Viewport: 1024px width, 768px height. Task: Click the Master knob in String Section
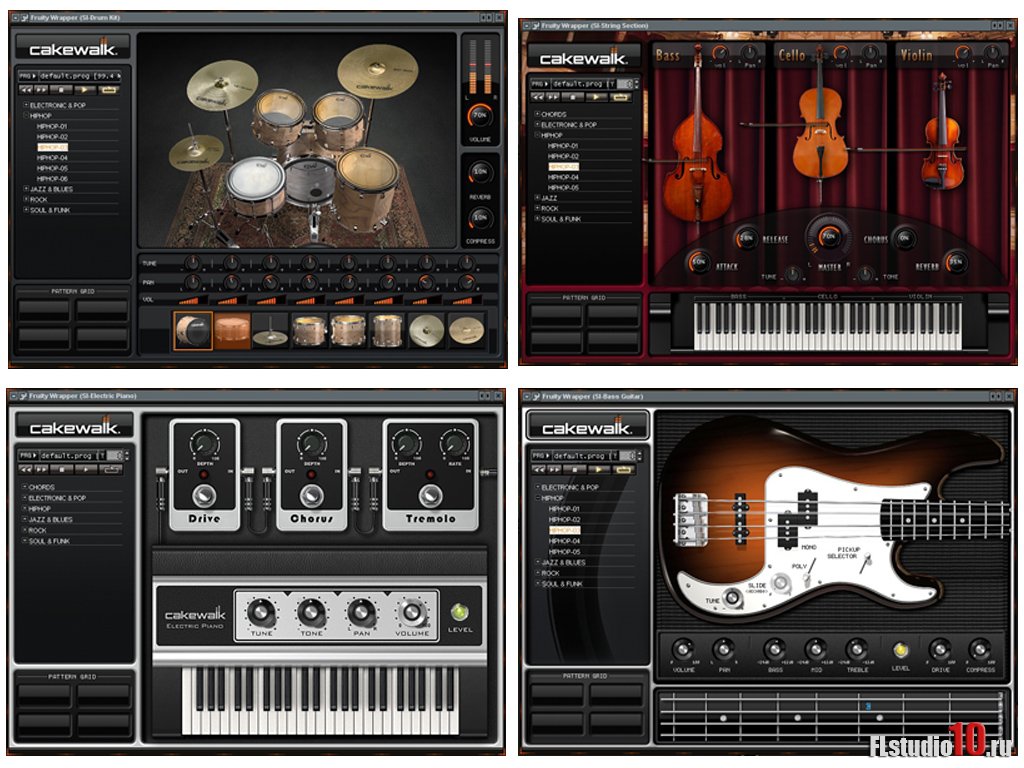(x=828, y=238)
